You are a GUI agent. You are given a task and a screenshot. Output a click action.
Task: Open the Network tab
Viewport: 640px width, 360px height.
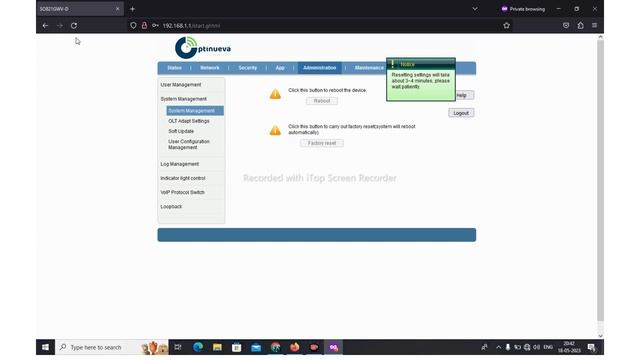tap(210, 68)
